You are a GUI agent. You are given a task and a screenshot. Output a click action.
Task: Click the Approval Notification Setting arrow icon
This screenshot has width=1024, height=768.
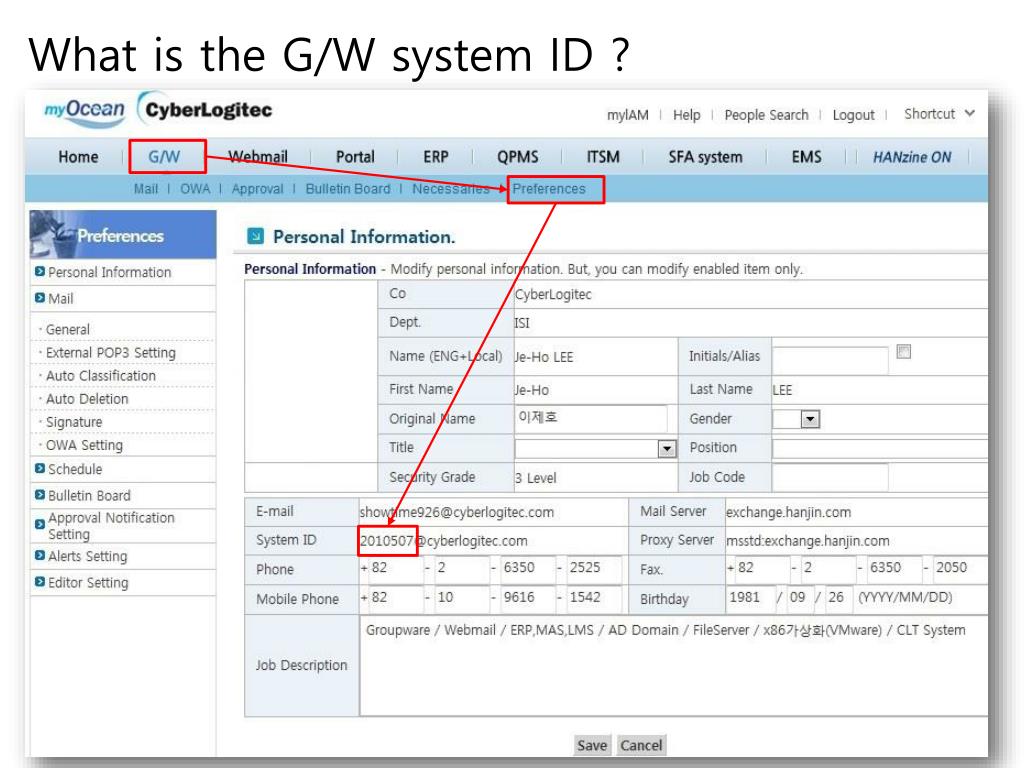40,524
